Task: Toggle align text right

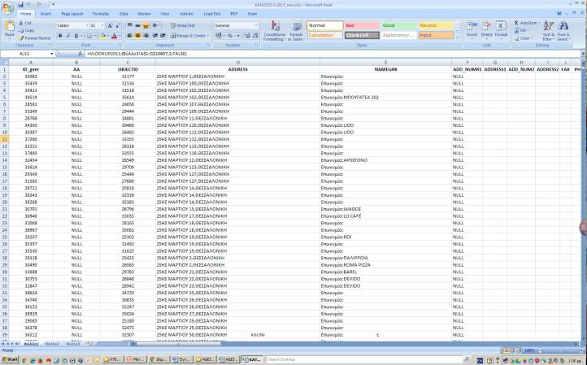Action: click(x=146, y=36)
